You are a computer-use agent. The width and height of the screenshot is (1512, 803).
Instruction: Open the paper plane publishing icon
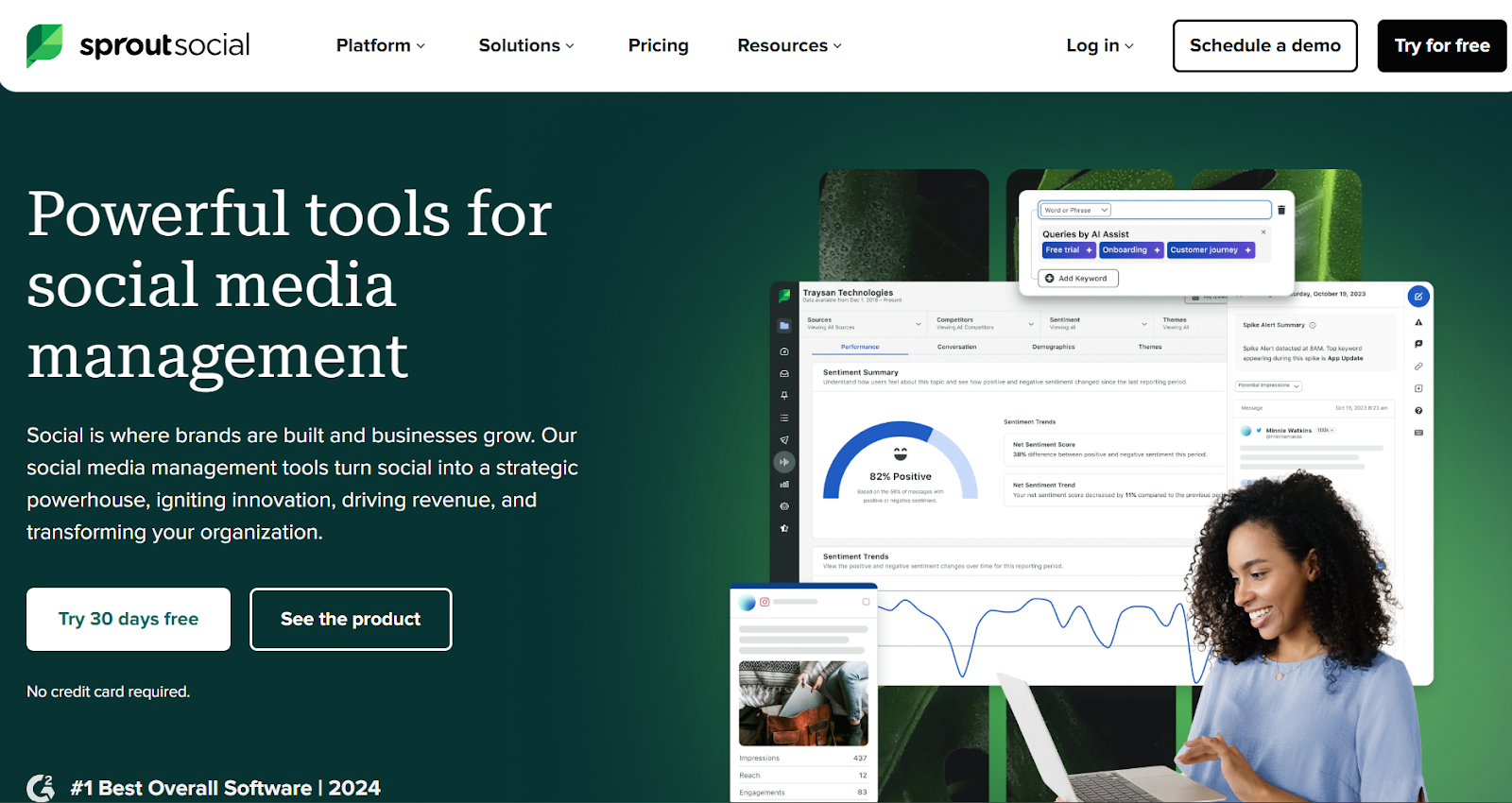(784, 440)
